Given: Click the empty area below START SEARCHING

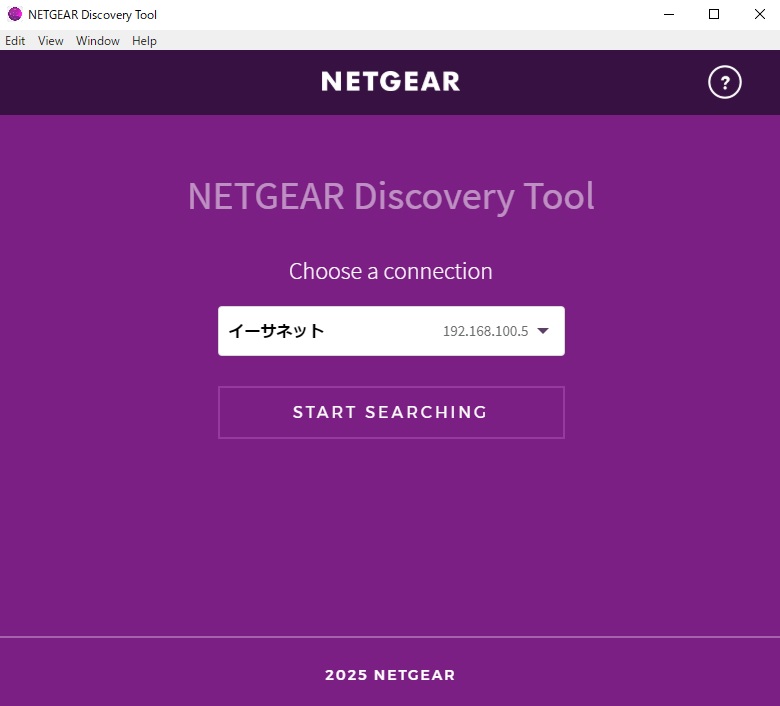Looking at the screenshot, I should [390, 530].
